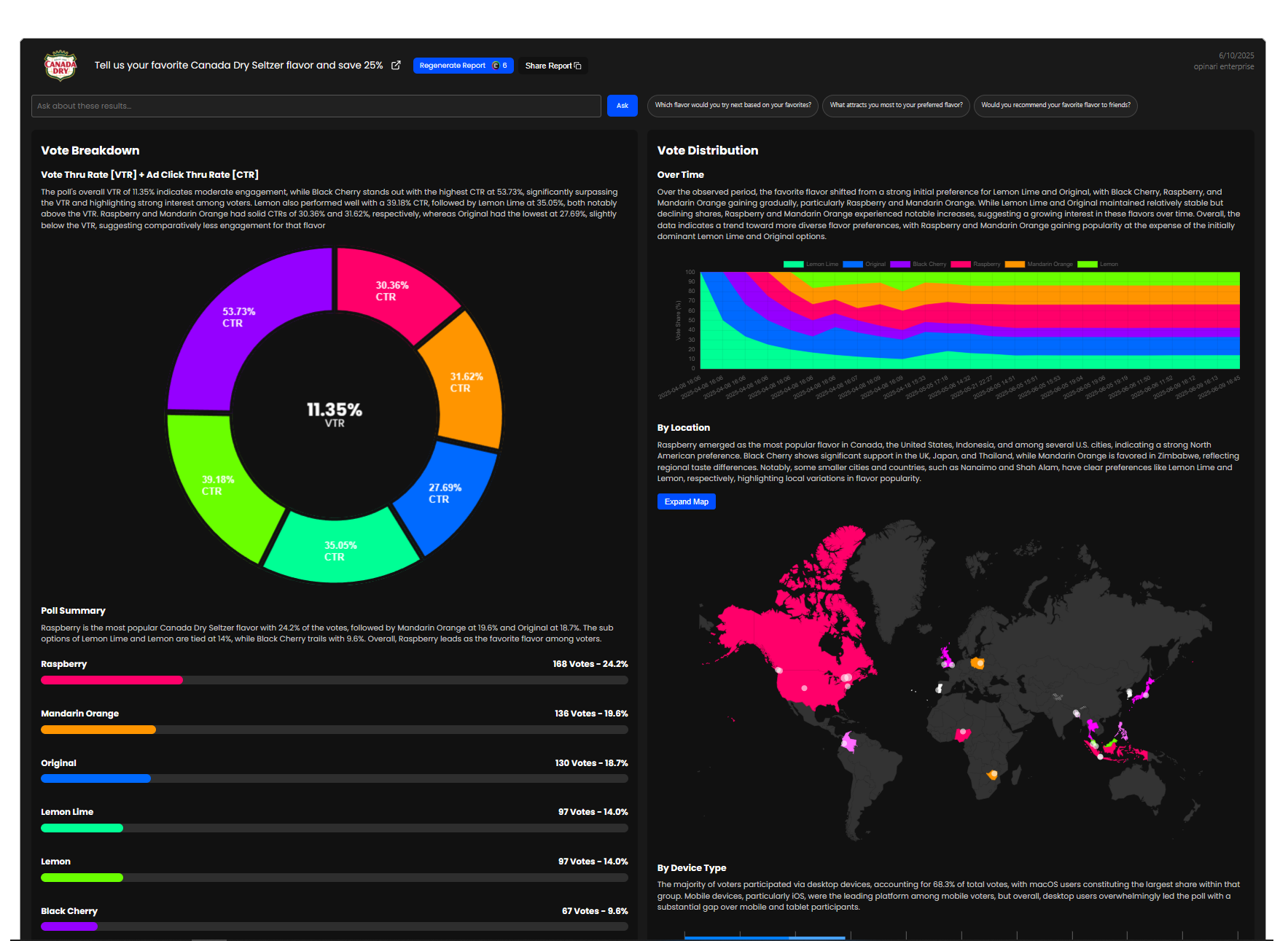Click the poll title text
This screenshot has height=941, width=1288.
tap(238, 66)
